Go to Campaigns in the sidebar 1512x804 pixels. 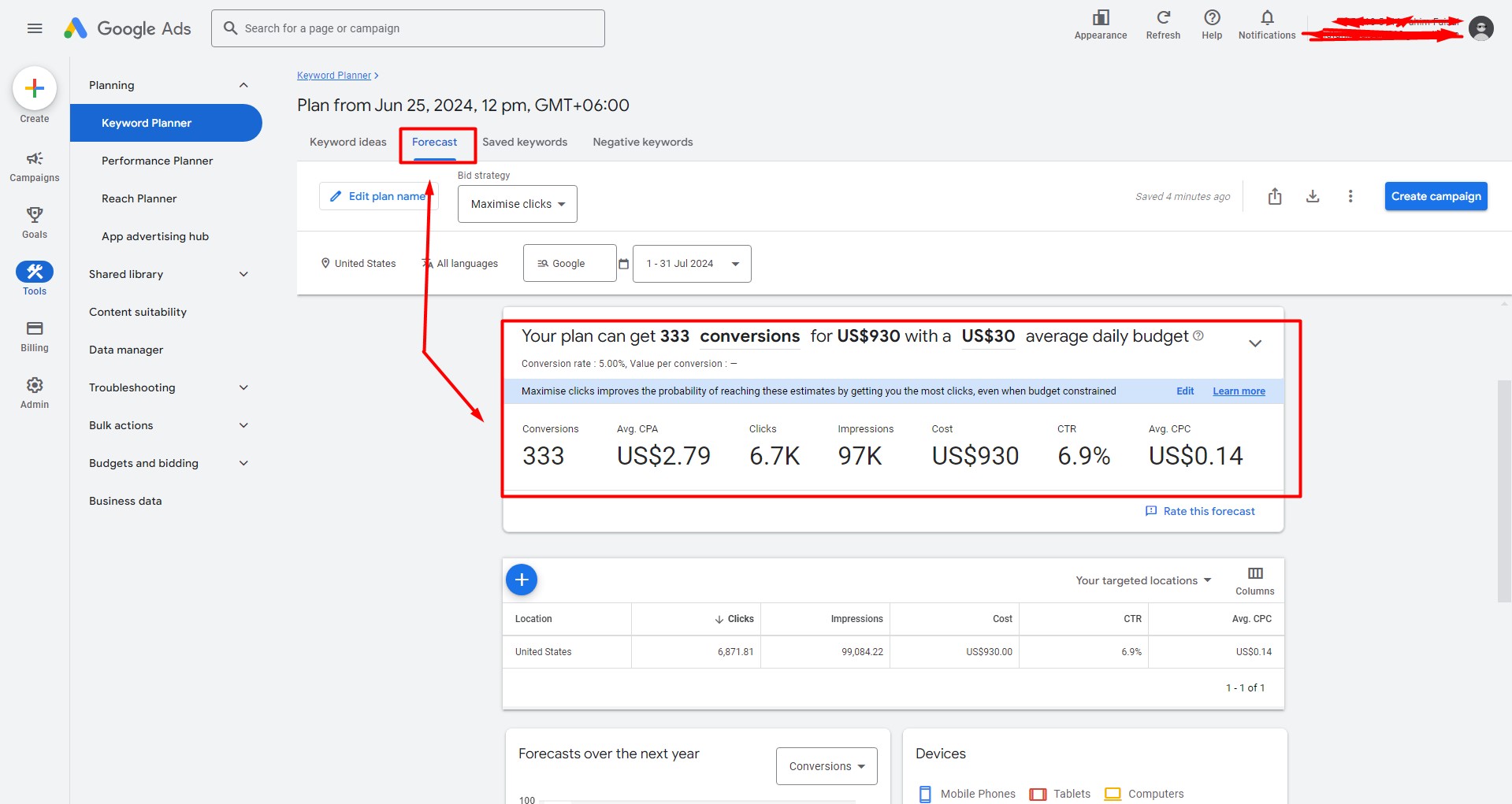[35, 167]
